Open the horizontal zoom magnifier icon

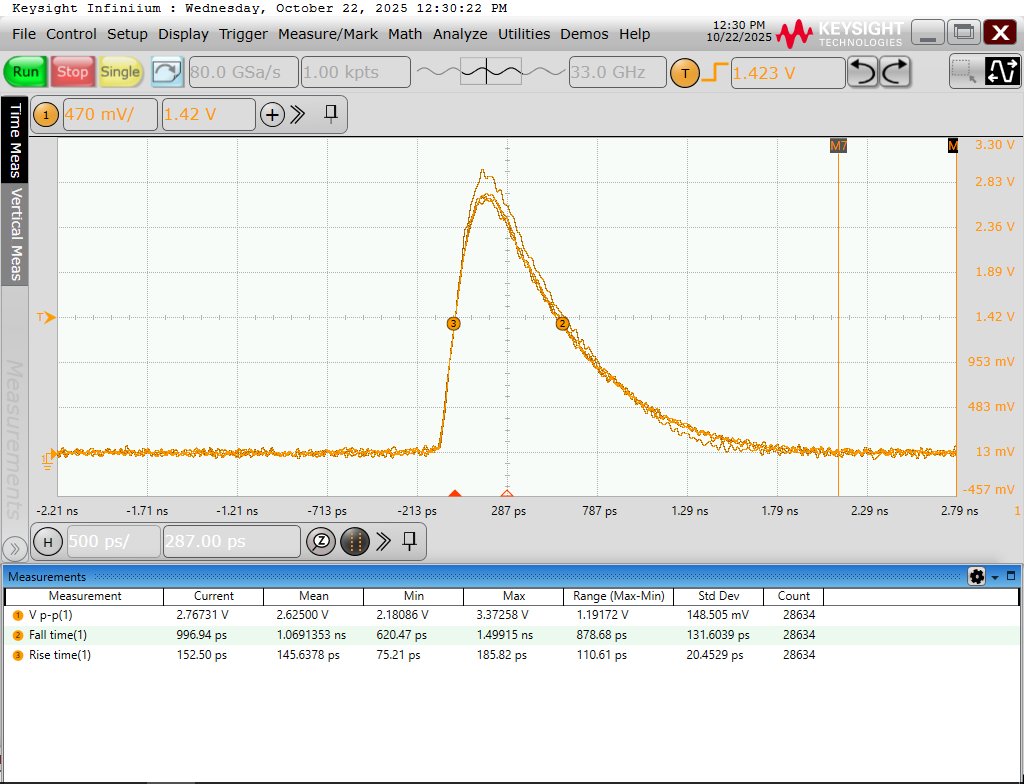tap(320, 542)
